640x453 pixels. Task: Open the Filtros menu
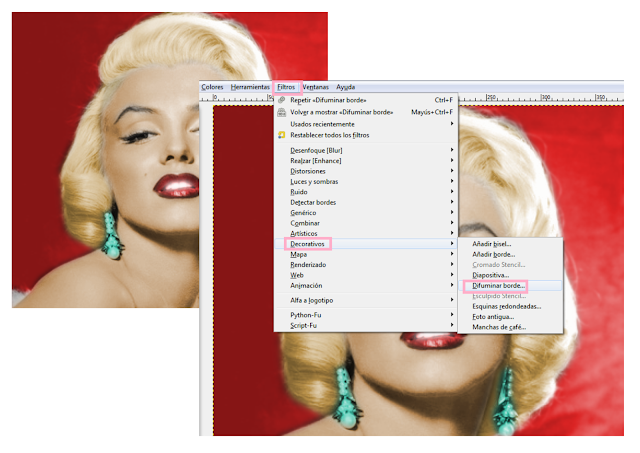point(286,87)
